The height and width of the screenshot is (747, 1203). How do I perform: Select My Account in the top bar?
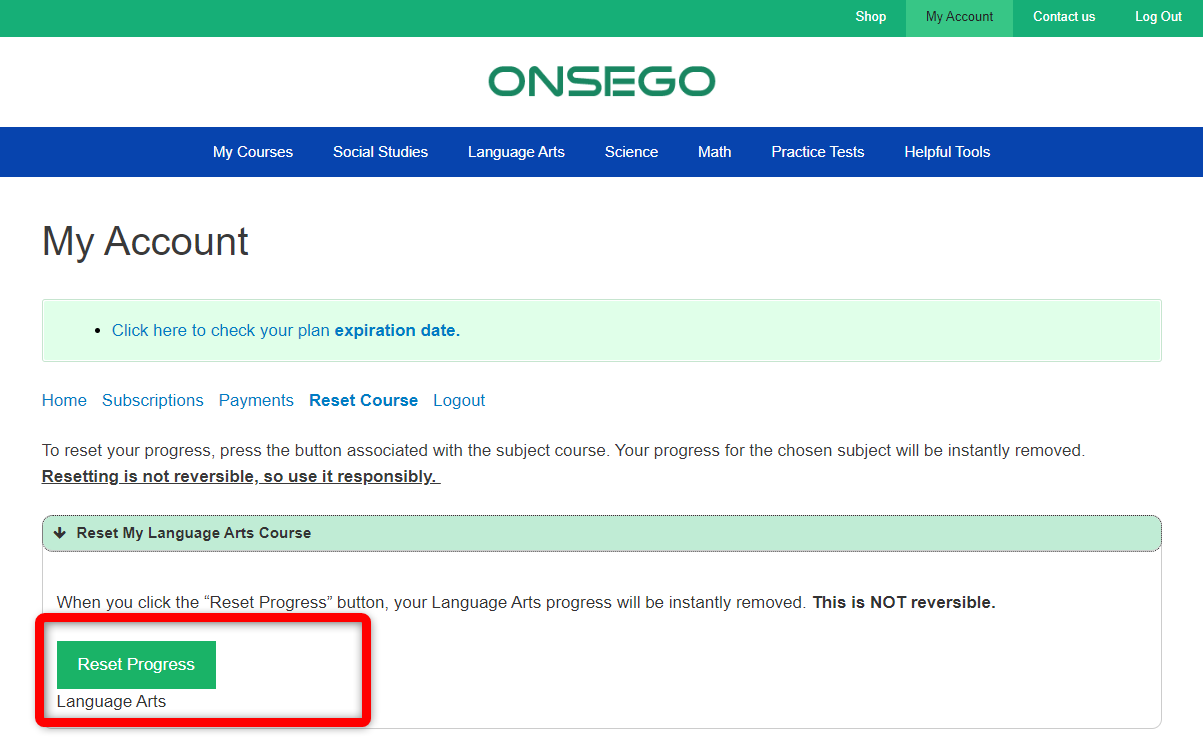(x=959, y=17)
